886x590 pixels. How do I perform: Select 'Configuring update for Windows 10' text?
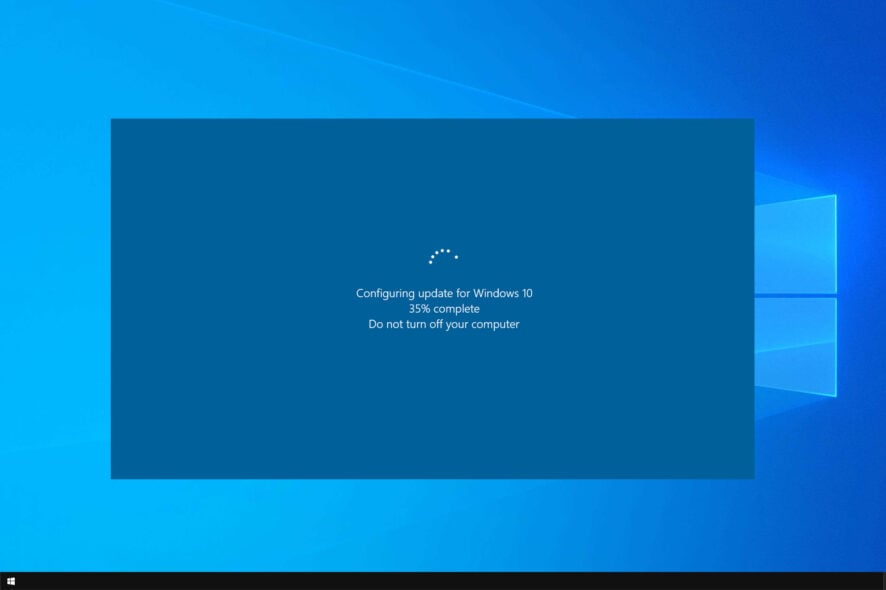(x=444, y=293)
